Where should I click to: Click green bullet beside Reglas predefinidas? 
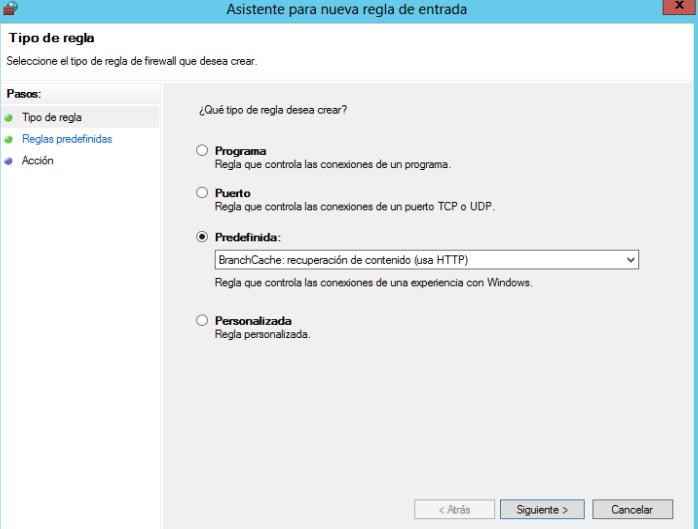pyautogui.click(x=9, y=139)
